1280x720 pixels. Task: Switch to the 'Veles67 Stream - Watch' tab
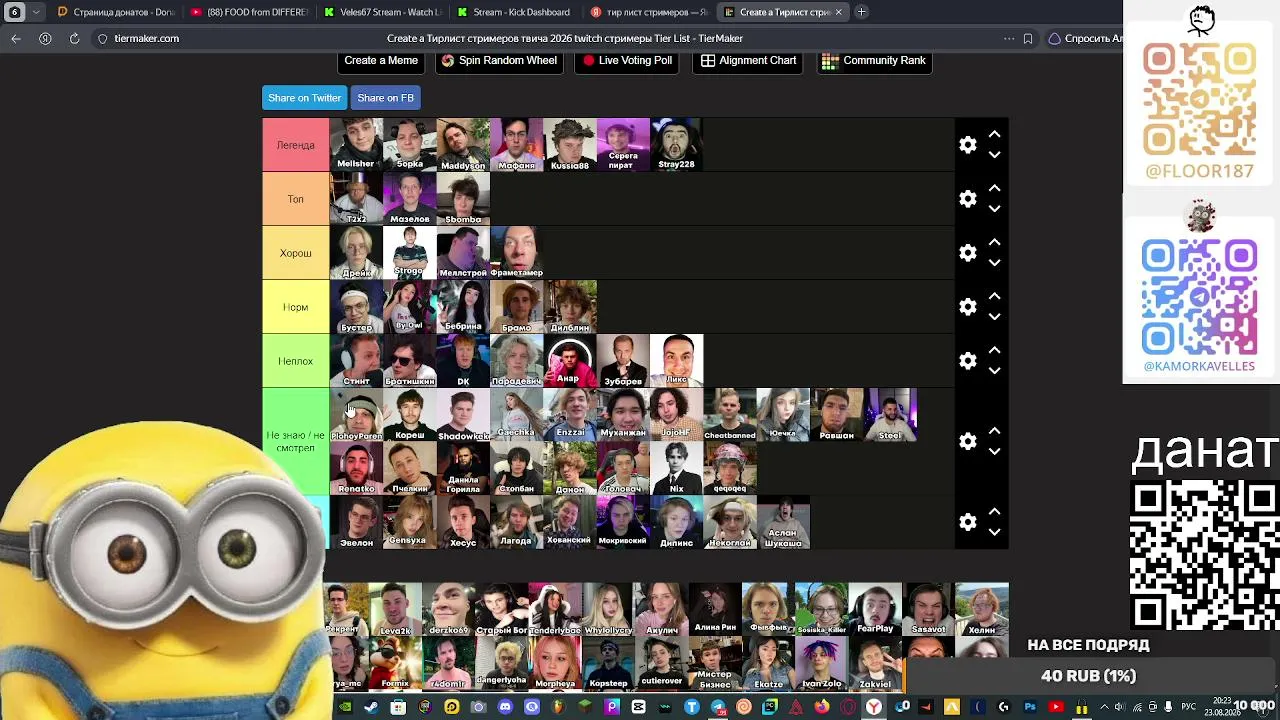382,12
